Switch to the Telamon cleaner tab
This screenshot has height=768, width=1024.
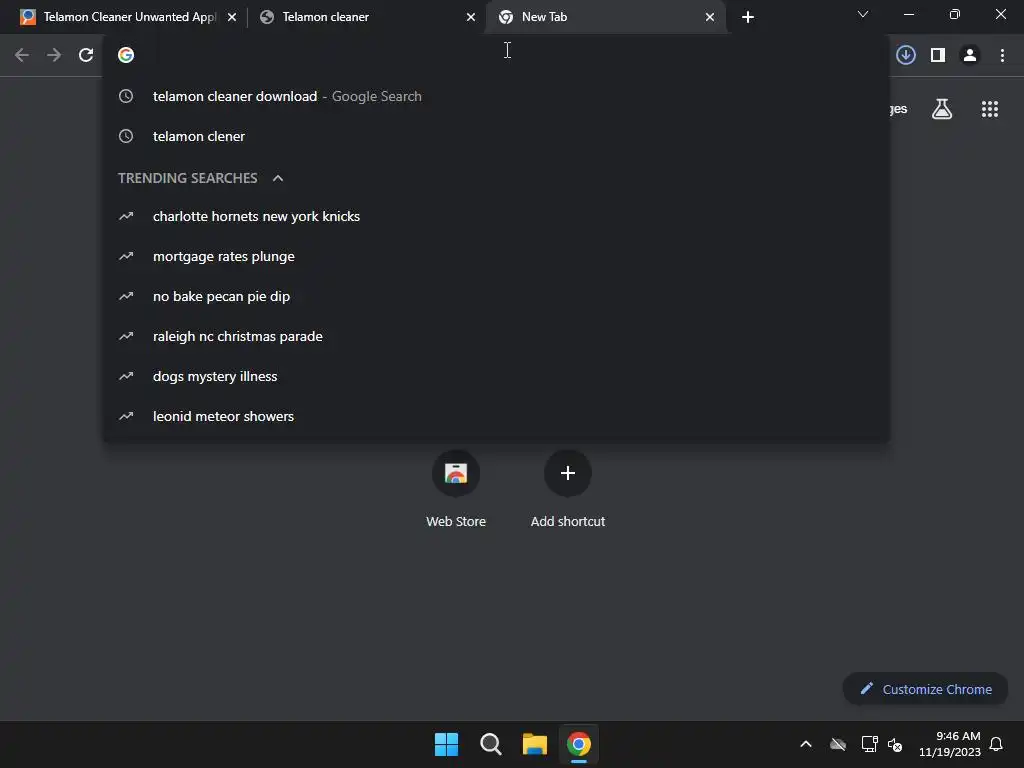click(x=325, y=17)
